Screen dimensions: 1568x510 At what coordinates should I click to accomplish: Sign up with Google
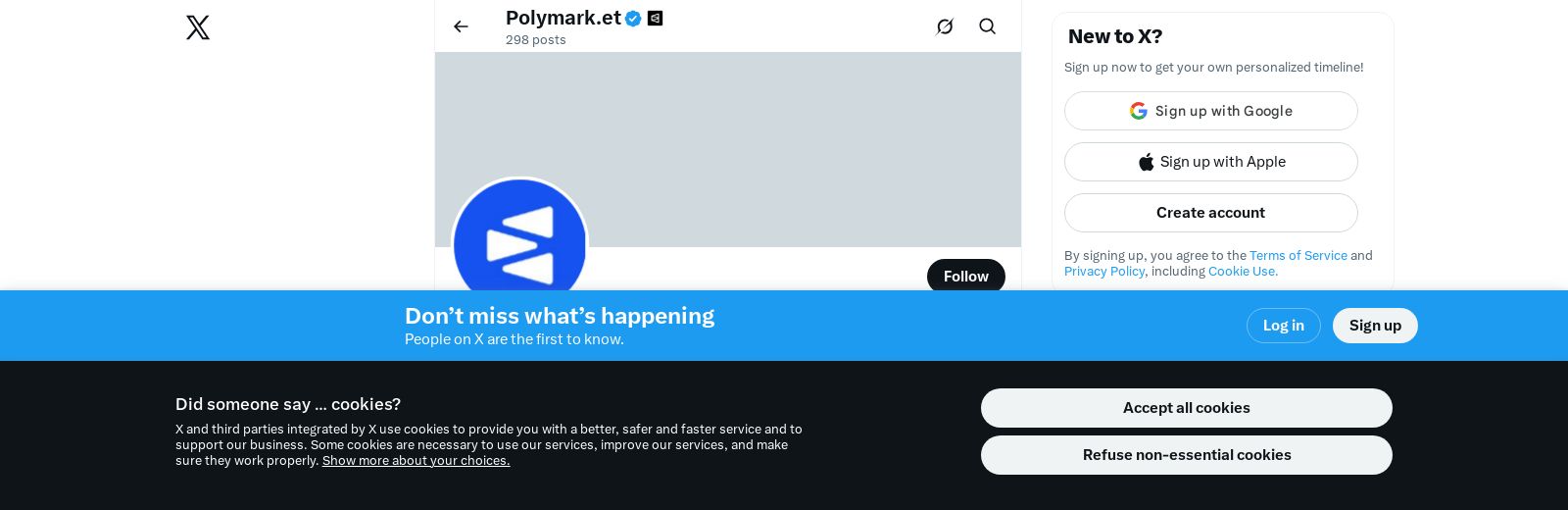(x=1210, y=111)
